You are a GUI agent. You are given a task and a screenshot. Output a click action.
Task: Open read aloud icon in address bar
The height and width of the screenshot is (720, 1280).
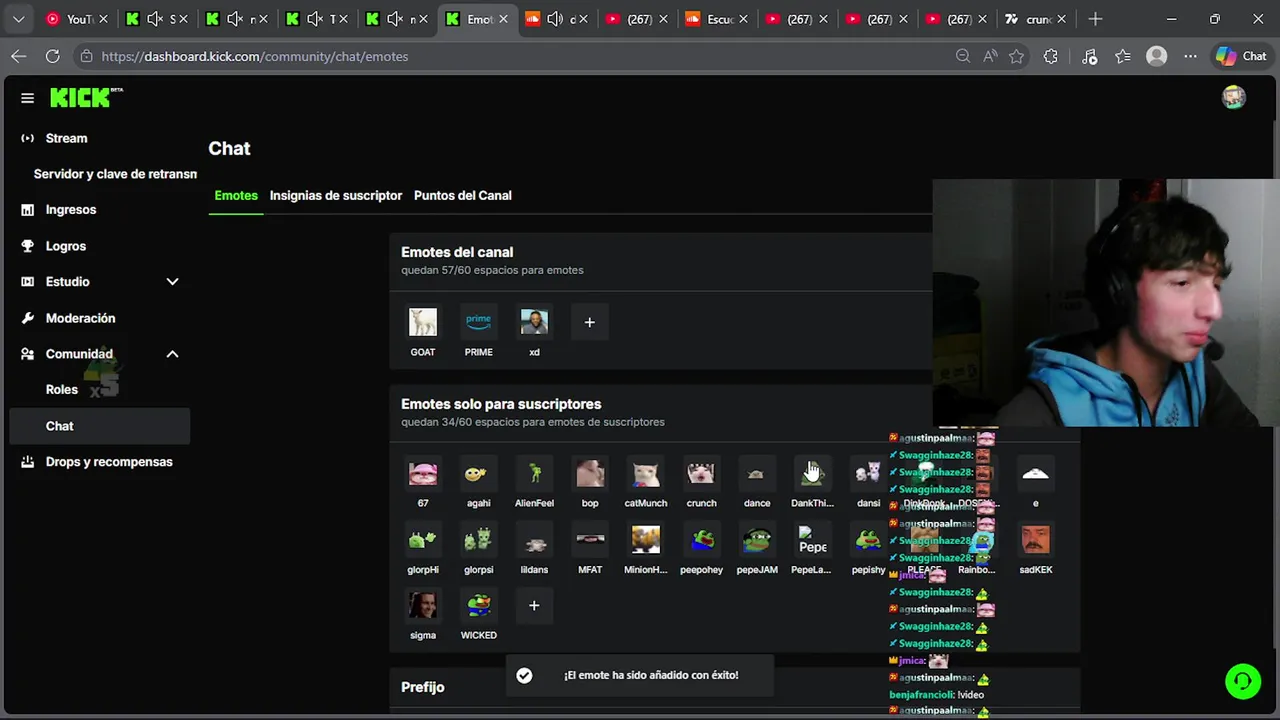[990, 56]
